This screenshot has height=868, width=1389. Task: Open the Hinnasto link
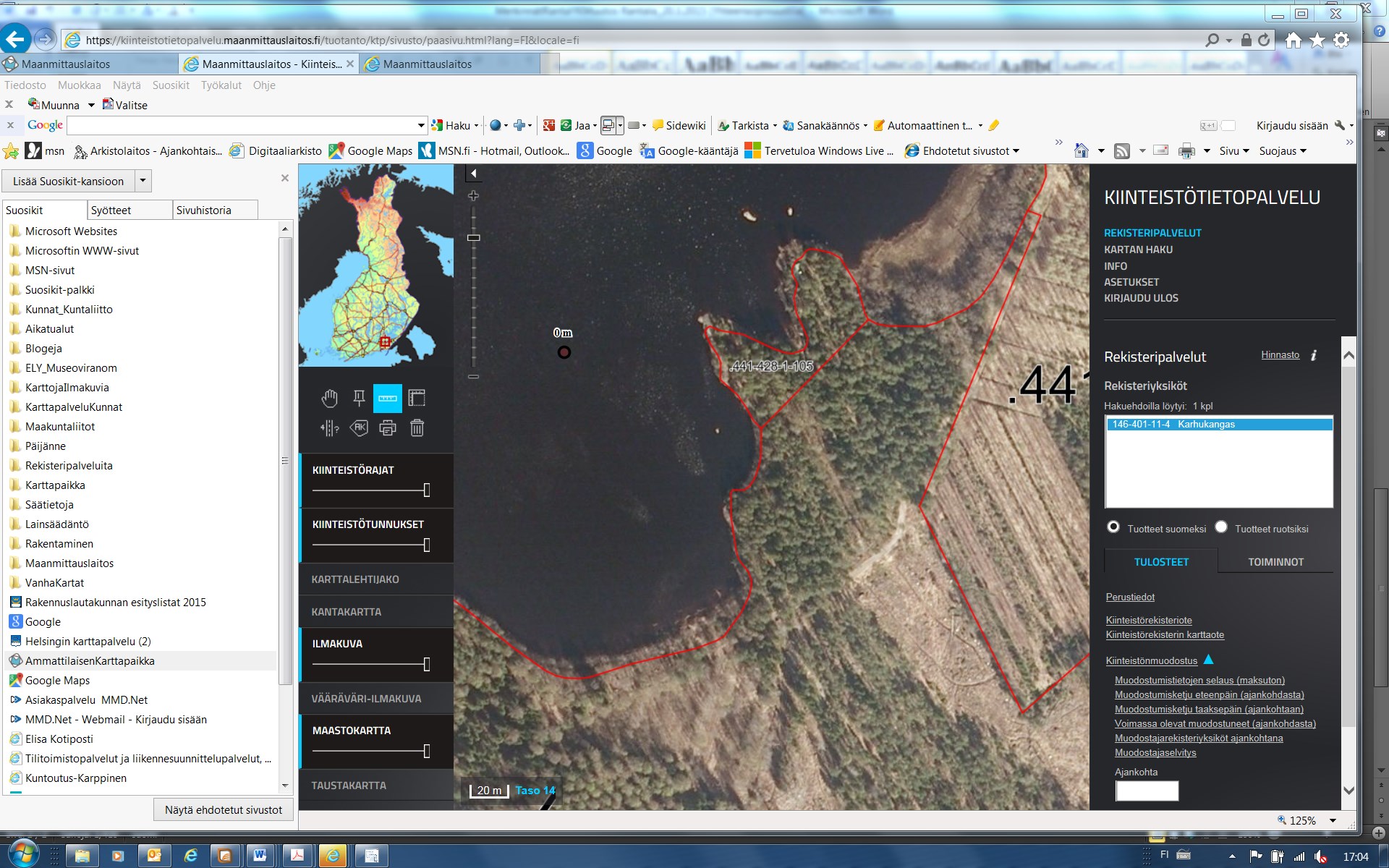1280,355
